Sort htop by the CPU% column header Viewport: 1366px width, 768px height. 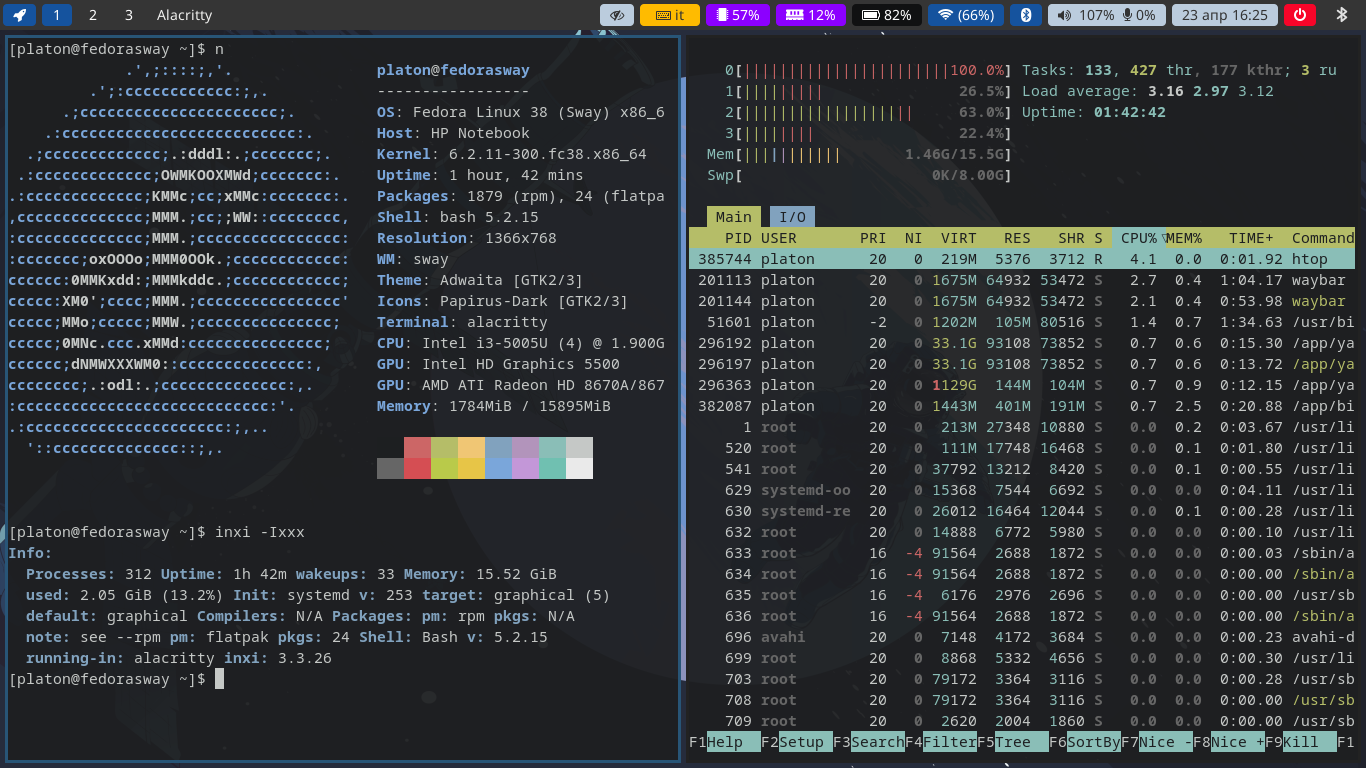click(x=1138, y=238)
